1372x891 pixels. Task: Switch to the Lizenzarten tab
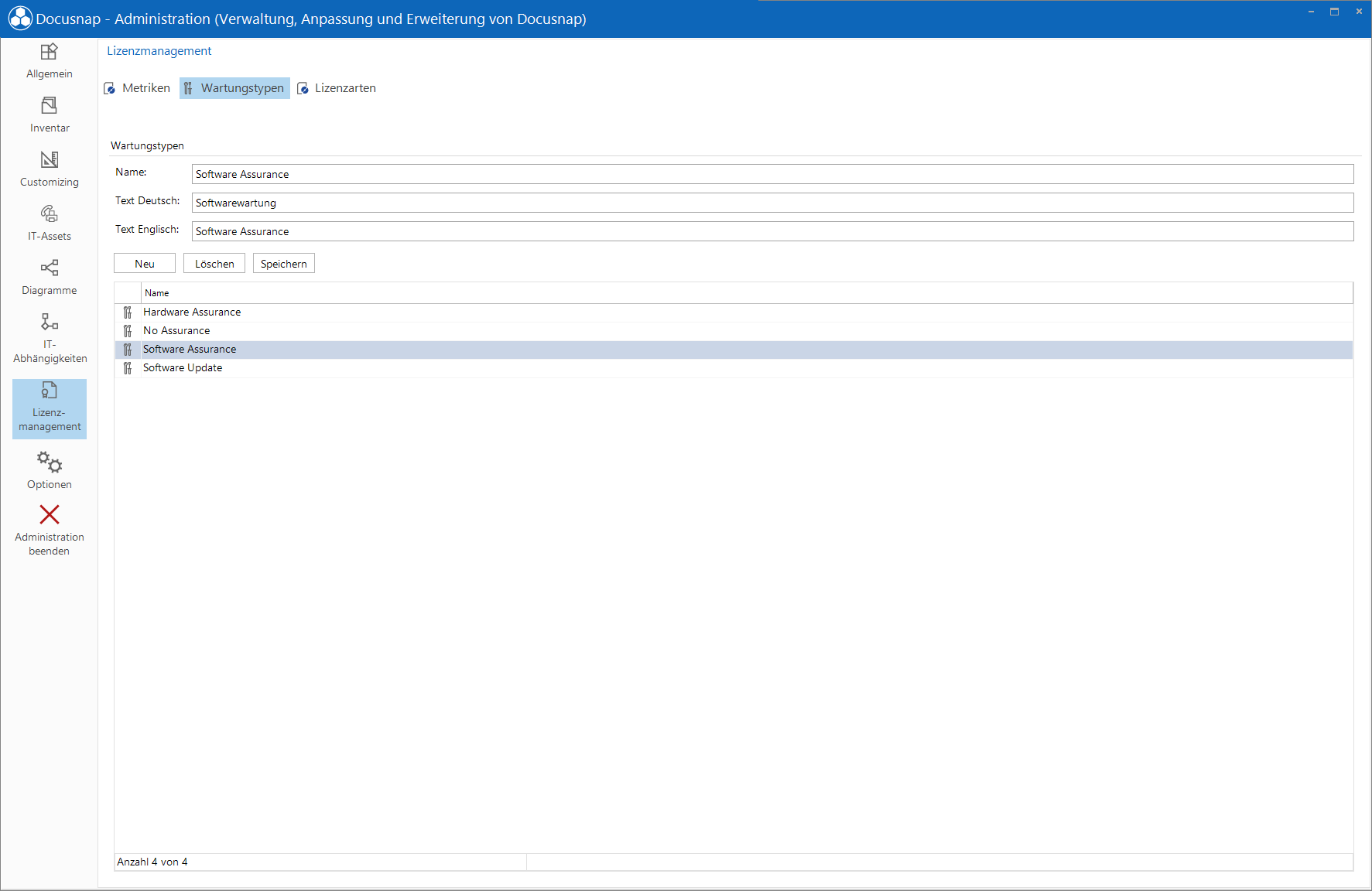(x=337, y=88)
